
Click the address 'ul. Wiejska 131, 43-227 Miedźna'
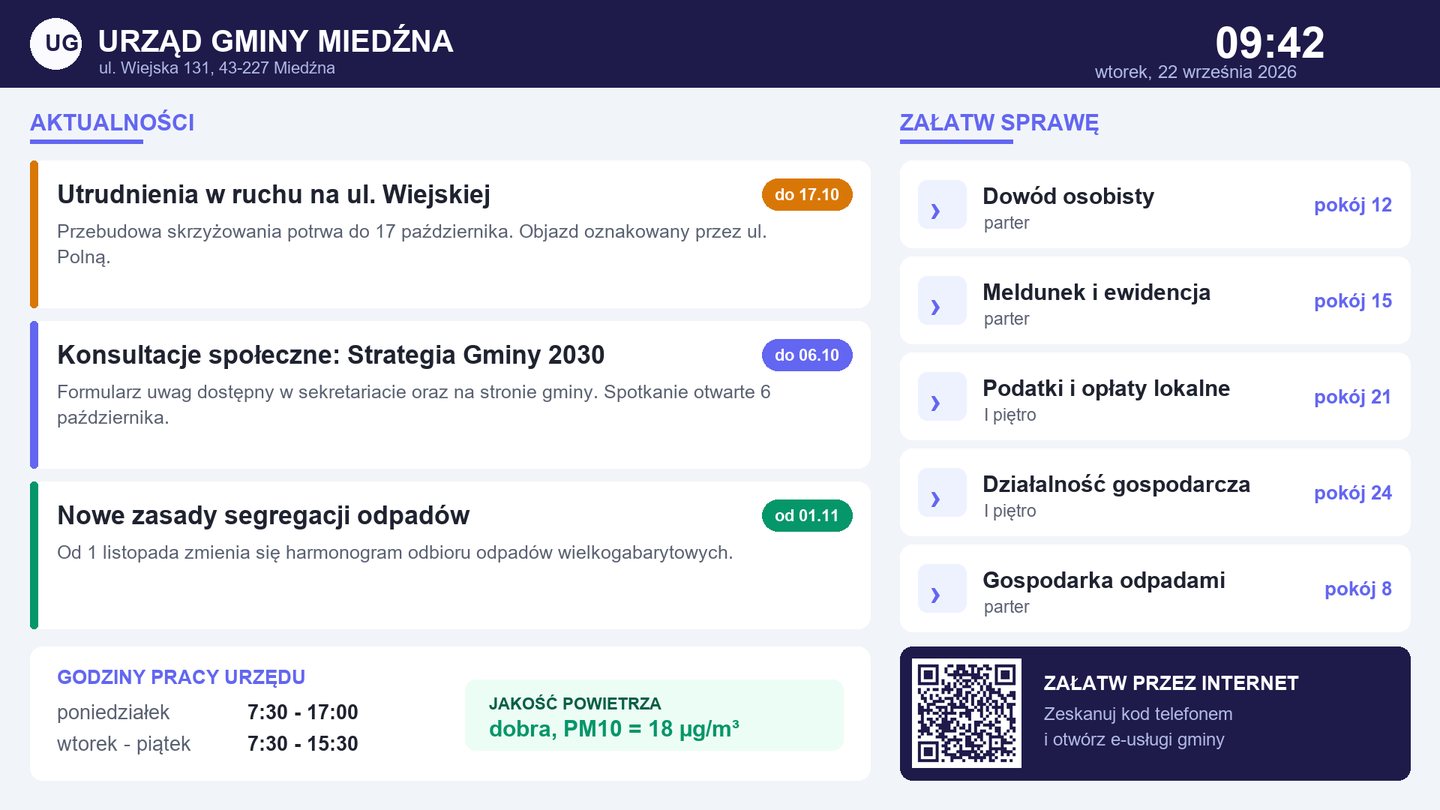click(216, 69)
